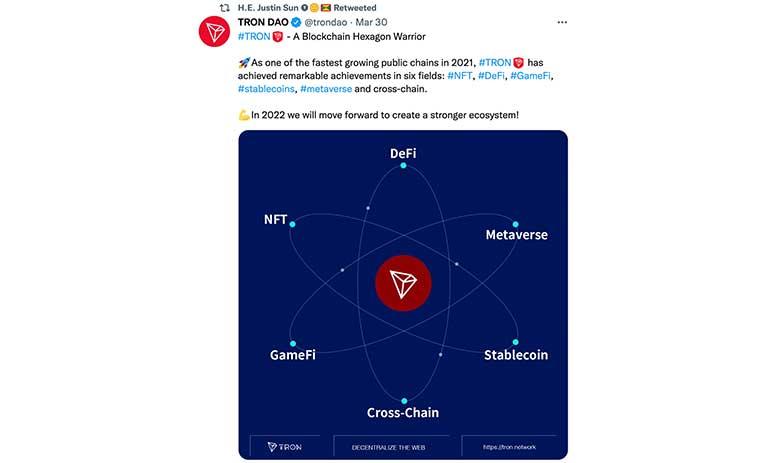
Task: Click H.E. Justin Sun Retweeted label
Action: point(307,8)
